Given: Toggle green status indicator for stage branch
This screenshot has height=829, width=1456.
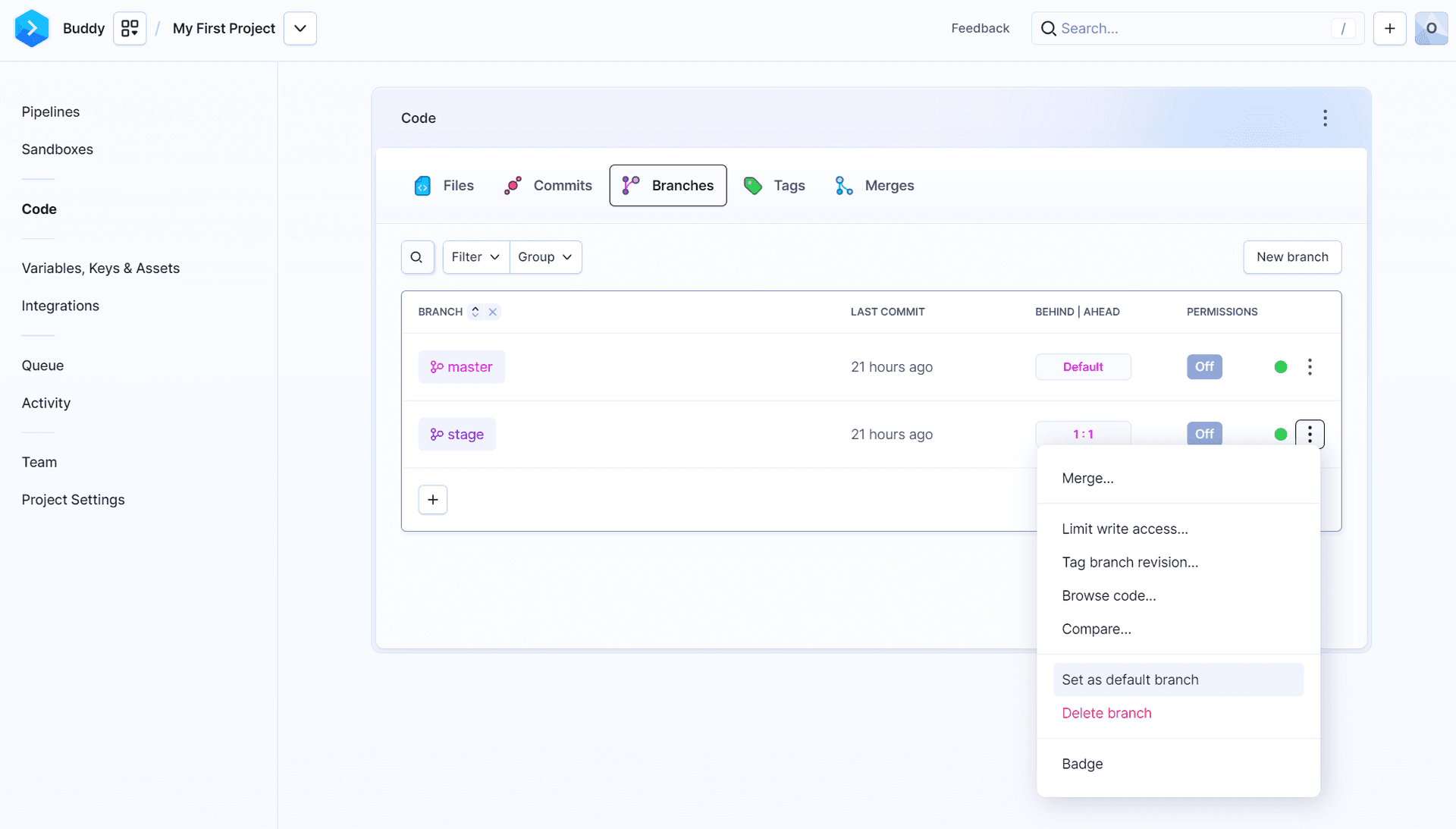Looking at the screenshot, I should pyautogui.click(x=1279, y=434).
